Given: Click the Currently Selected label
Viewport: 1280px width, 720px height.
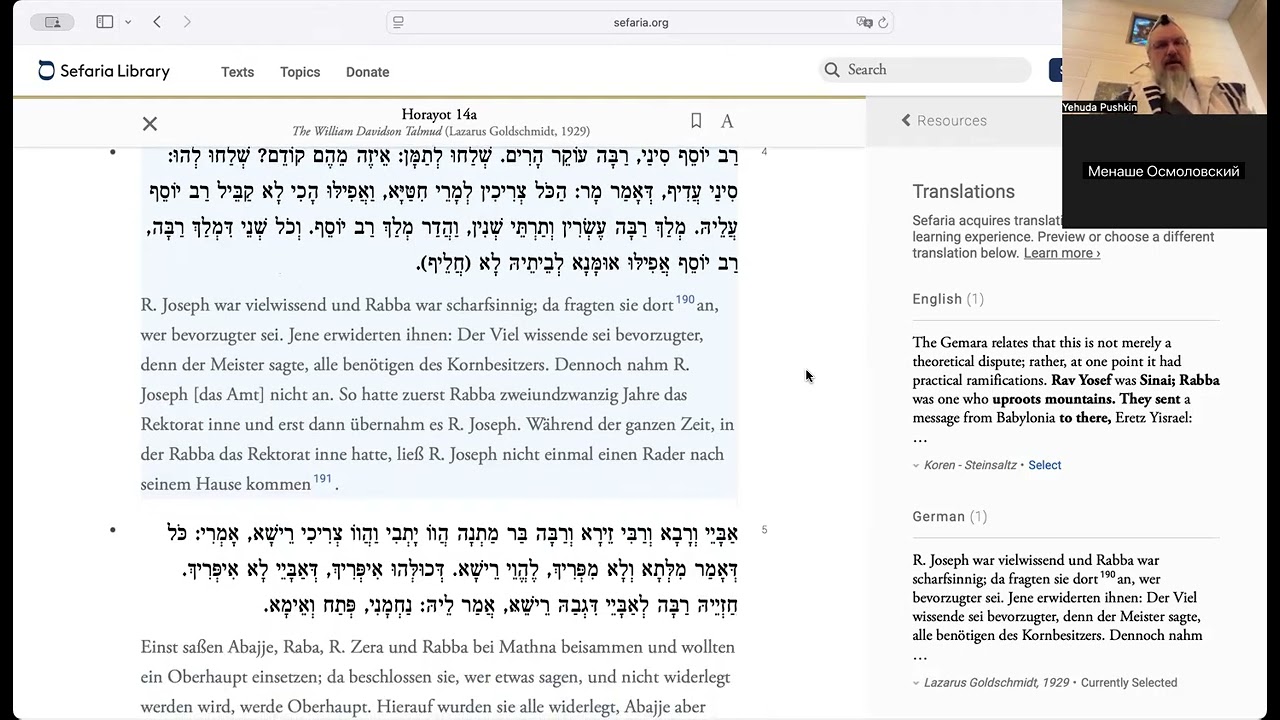Looking at the screenshot, I should click(x=1129, y=683).
